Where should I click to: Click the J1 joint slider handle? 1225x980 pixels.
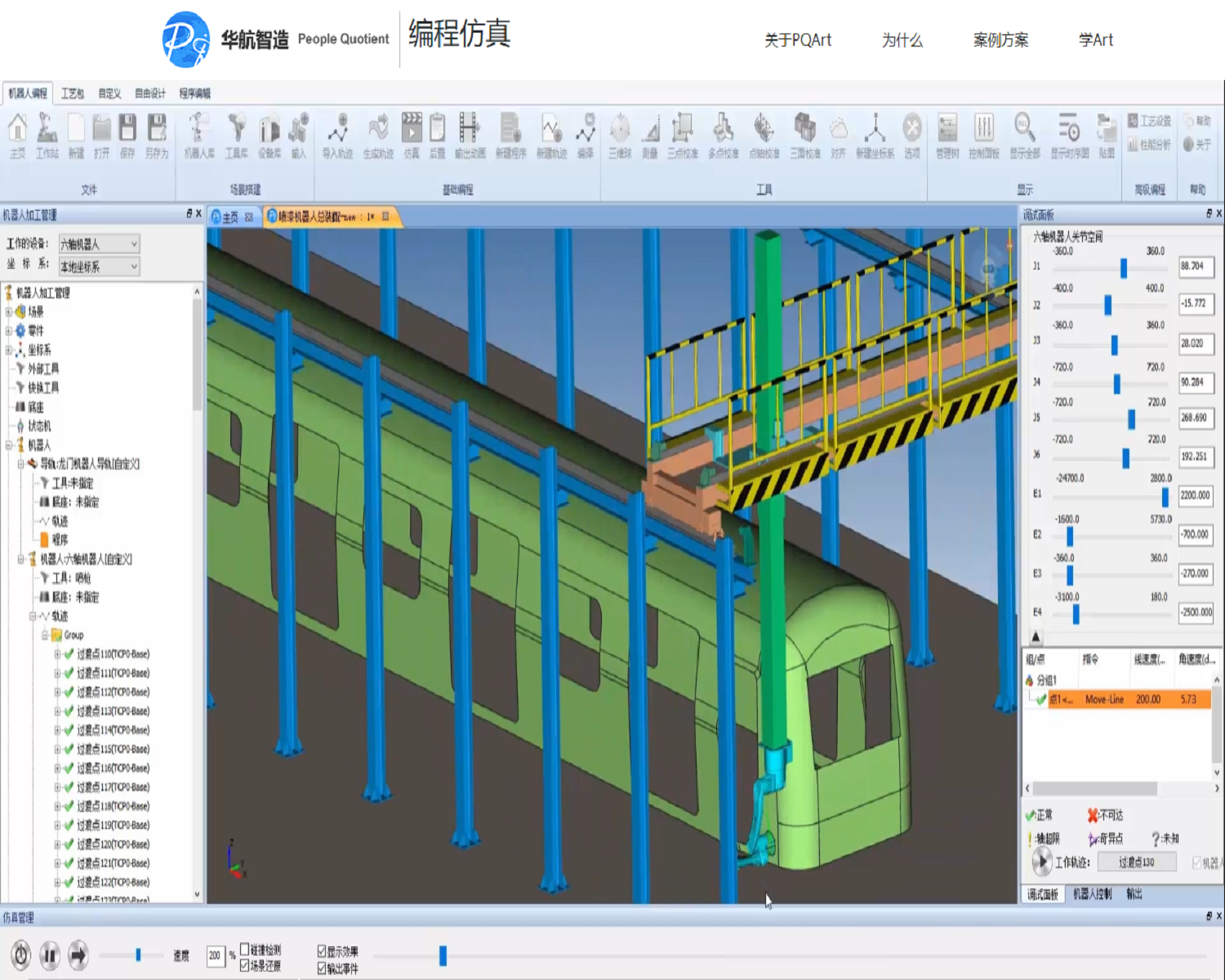click(1124, 268)
